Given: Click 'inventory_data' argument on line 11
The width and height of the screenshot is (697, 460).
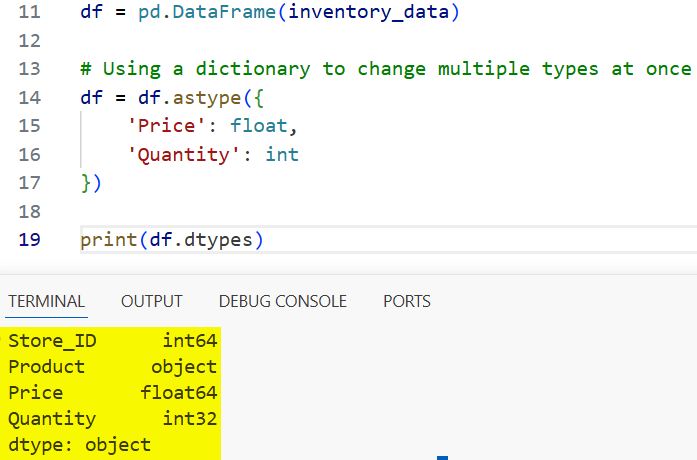Looking at the screenshot, I should pyautogui.click(x=369, y=12).
